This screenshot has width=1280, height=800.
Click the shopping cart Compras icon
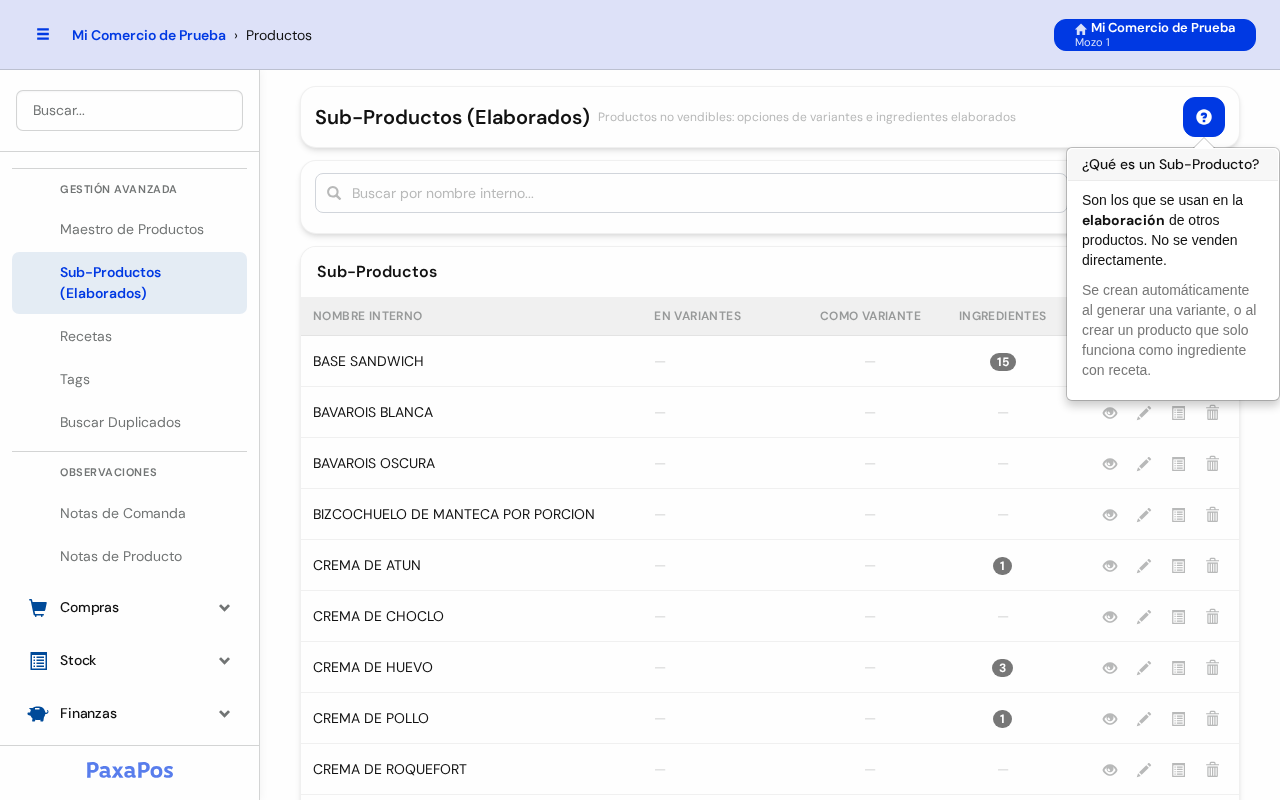(38, 608)
